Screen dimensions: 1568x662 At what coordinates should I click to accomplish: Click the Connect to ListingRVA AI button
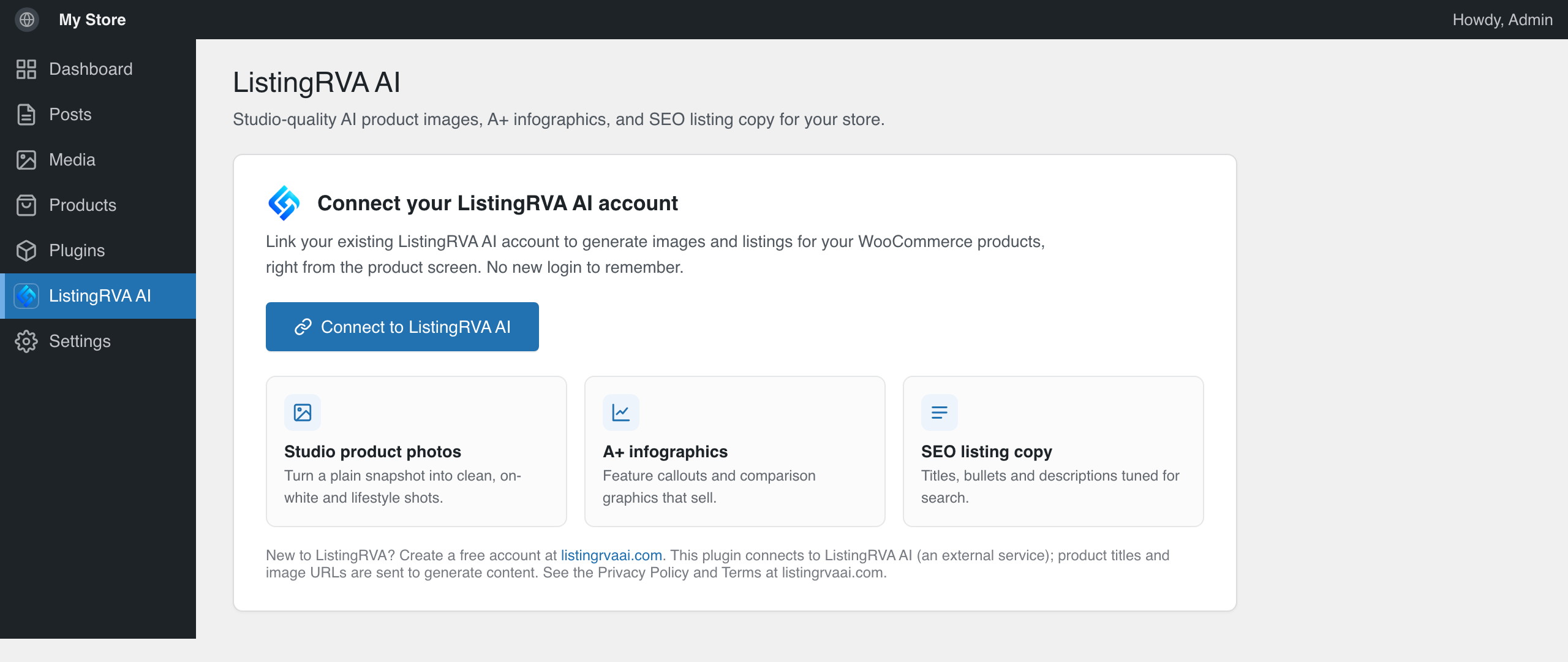coord(402,327)
